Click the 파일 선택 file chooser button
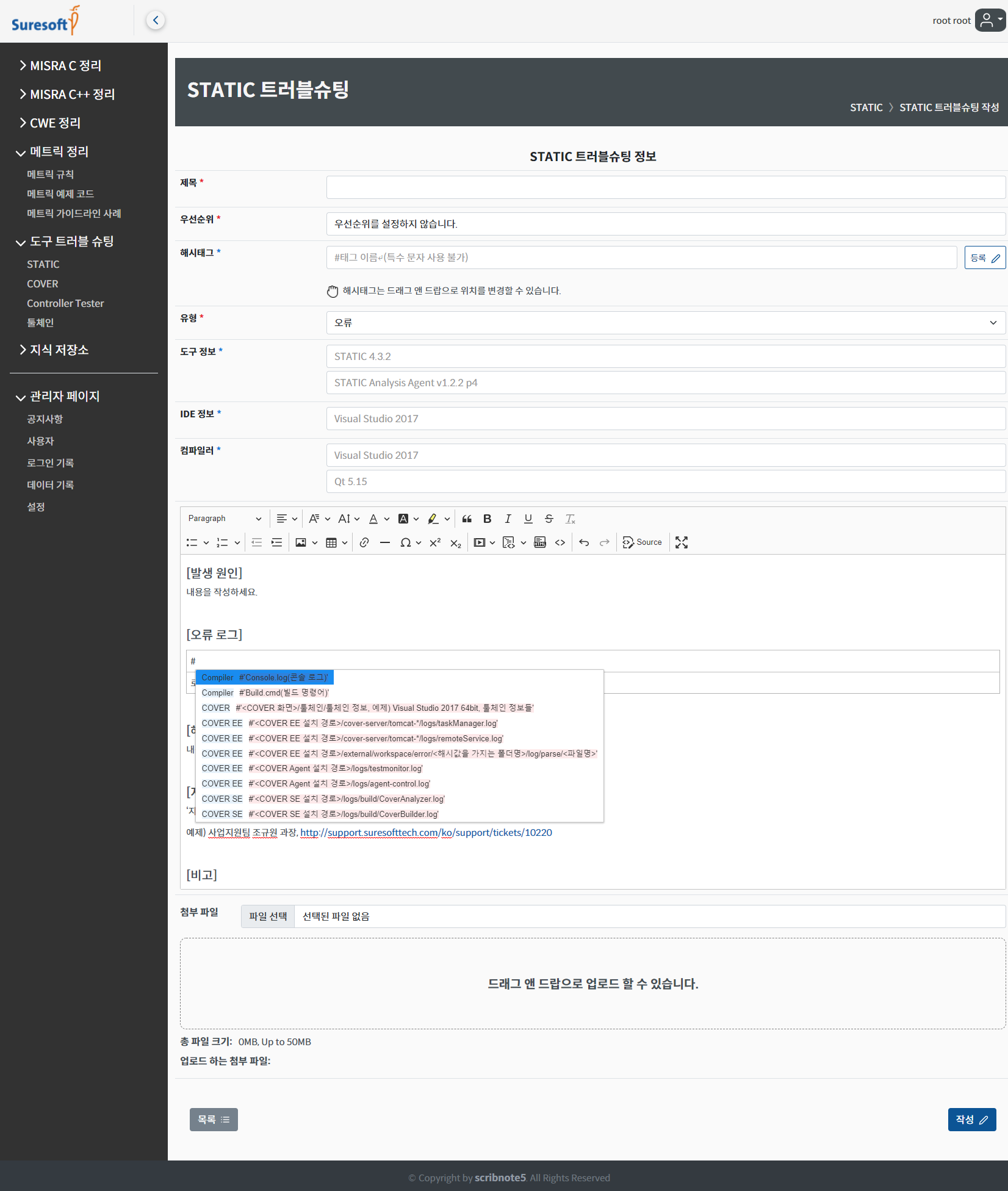Viewport: 1008px width, 1191px height. click(x=268, y=916)
